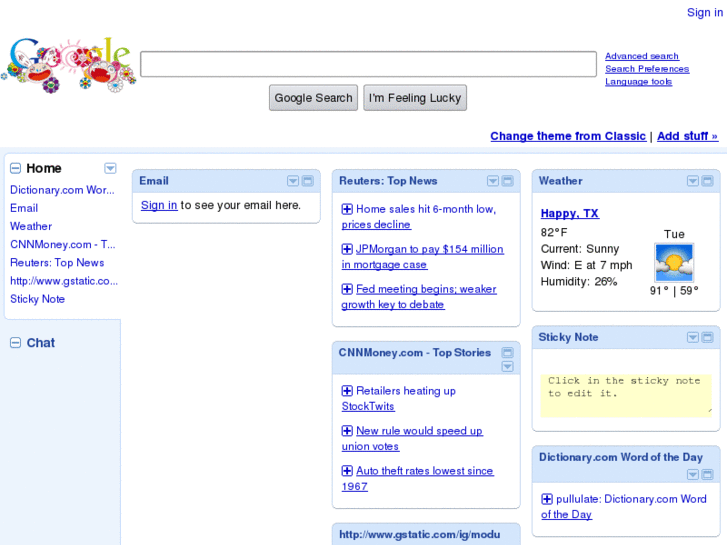The image size is (727, 545).
Task: Click the Dictionary.com Word of the Day title
Action: [621, 457]
